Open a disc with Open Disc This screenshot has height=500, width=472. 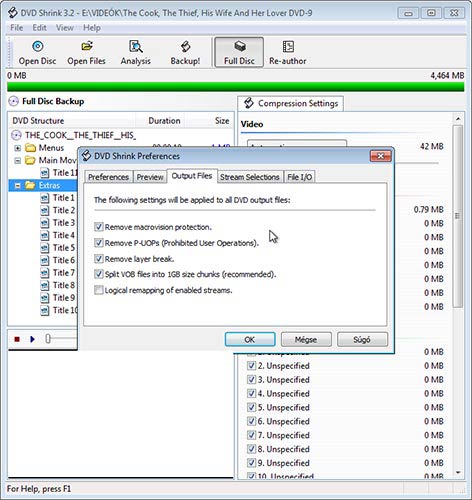click(x=37, y=53)
